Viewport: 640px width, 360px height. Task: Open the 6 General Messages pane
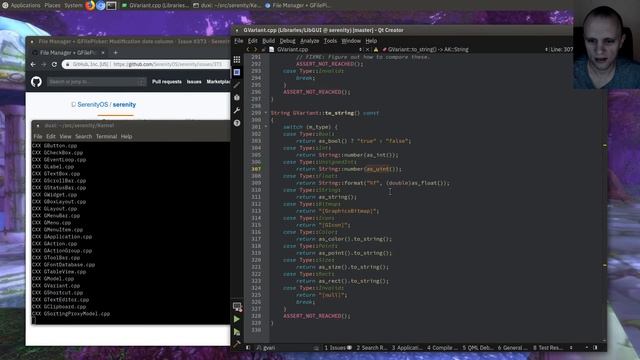(x=513, y=348)
